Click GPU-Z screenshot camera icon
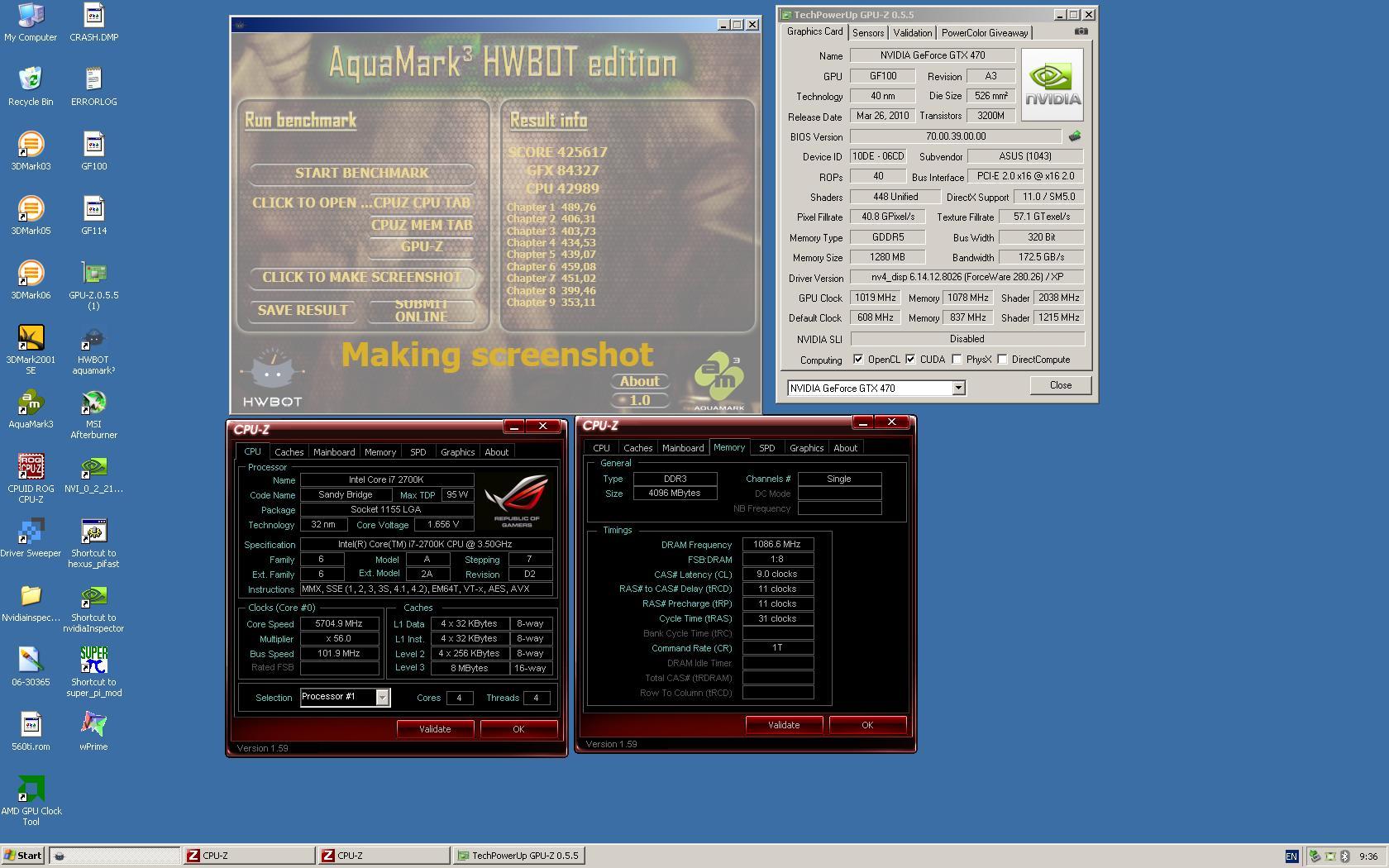The width and height of the screenshot is (1389, 868). pos(1081,31)
